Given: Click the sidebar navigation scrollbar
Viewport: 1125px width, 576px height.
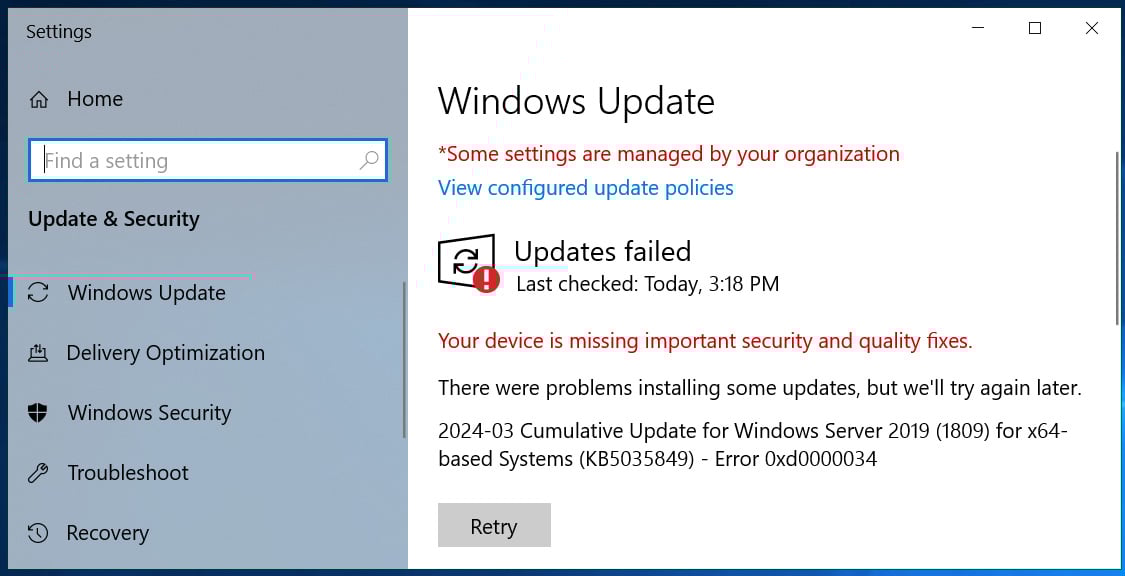Looking at the screenshot, I should (x=404, y=360).
